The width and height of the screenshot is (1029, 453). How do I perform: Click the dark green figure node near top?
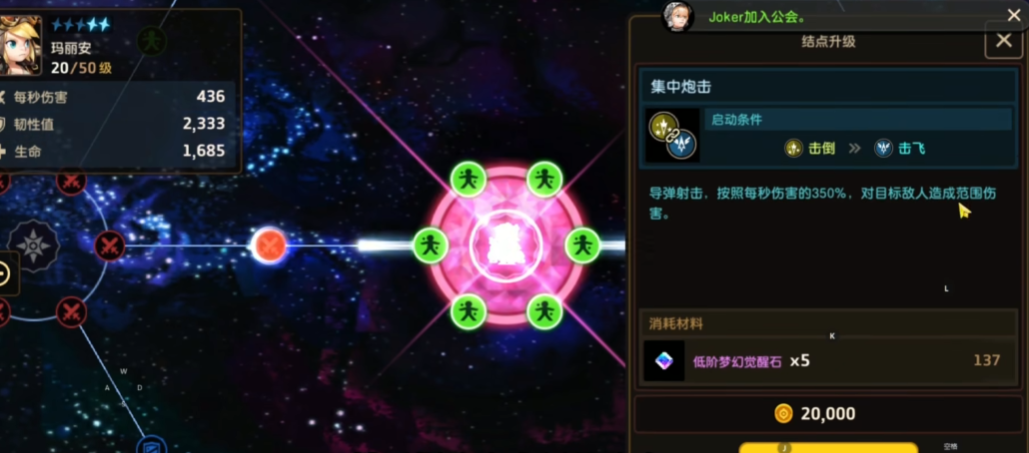pyautogui.click(x=152, y=41)
